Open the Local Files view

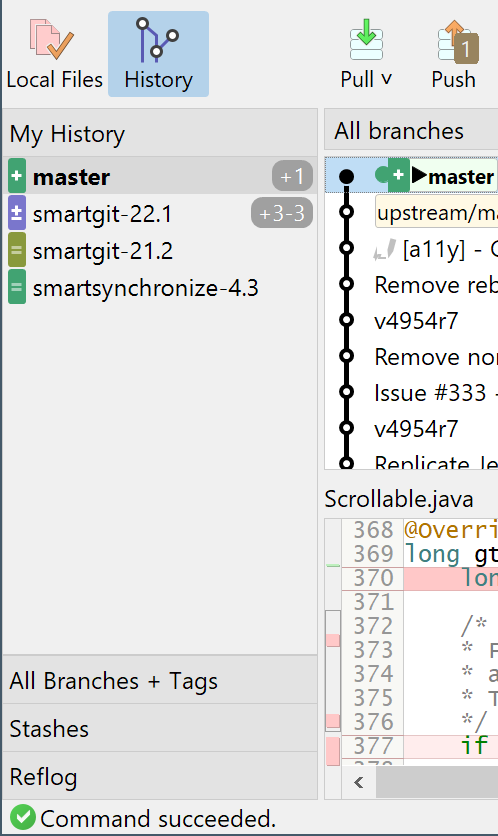54,54
